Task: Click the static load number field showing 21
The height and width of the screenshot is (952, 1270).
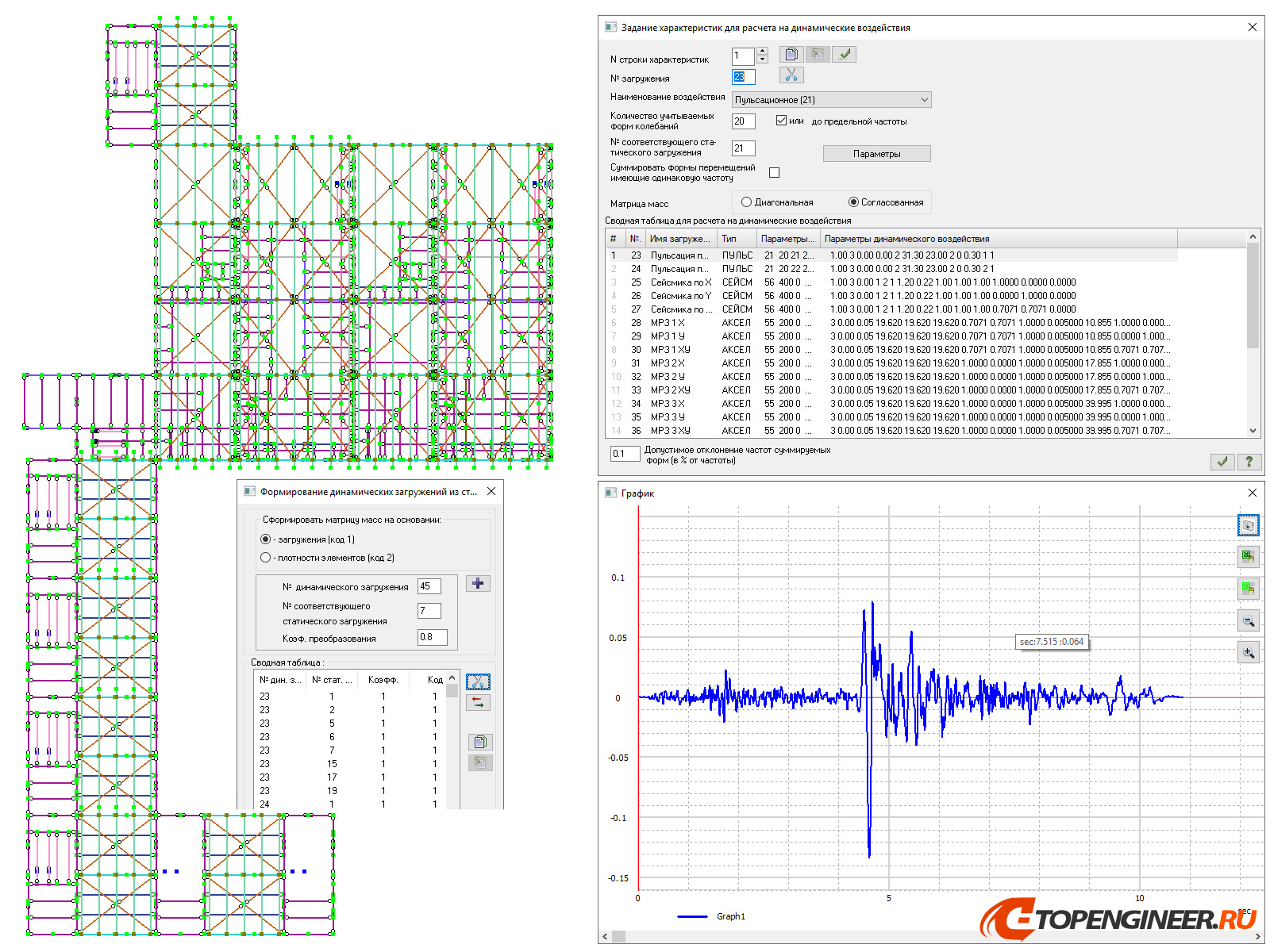Action: 743,148
